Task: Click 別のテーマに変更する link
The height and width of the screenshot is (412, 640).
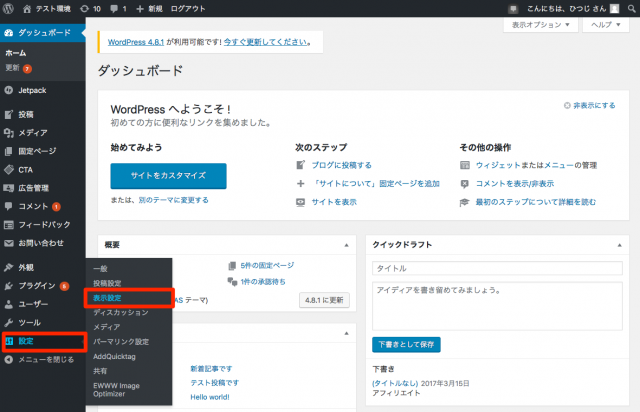Action: [x=173, y=200]
